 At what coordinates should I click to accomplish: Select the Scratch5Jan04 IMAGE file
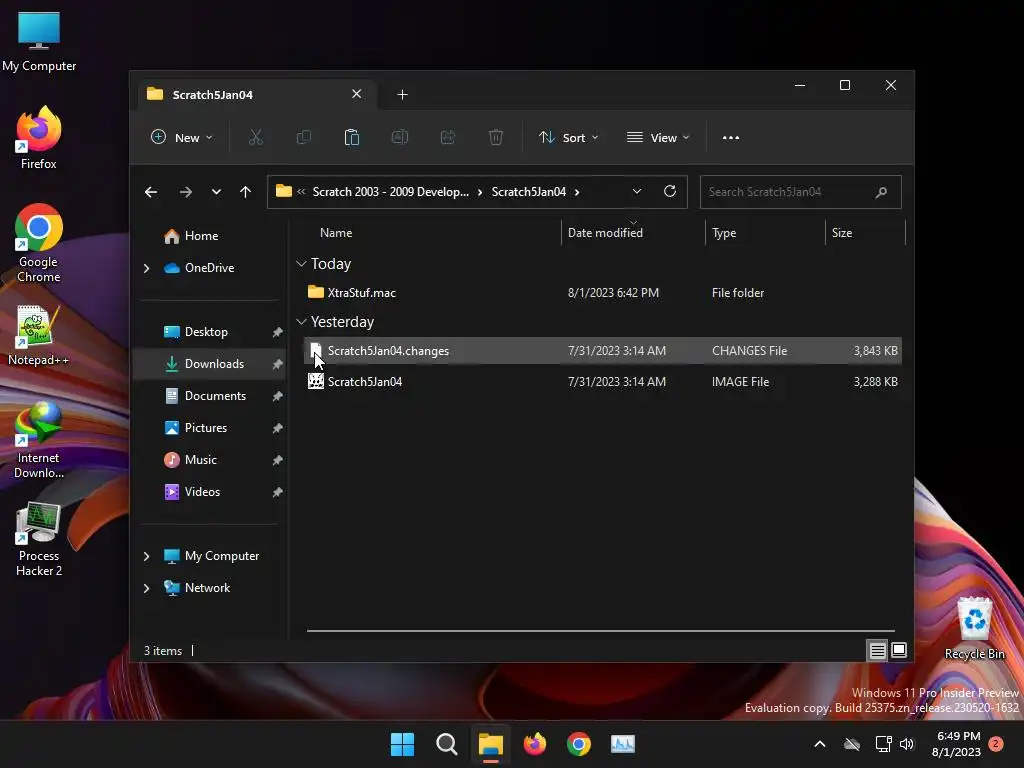602,381
